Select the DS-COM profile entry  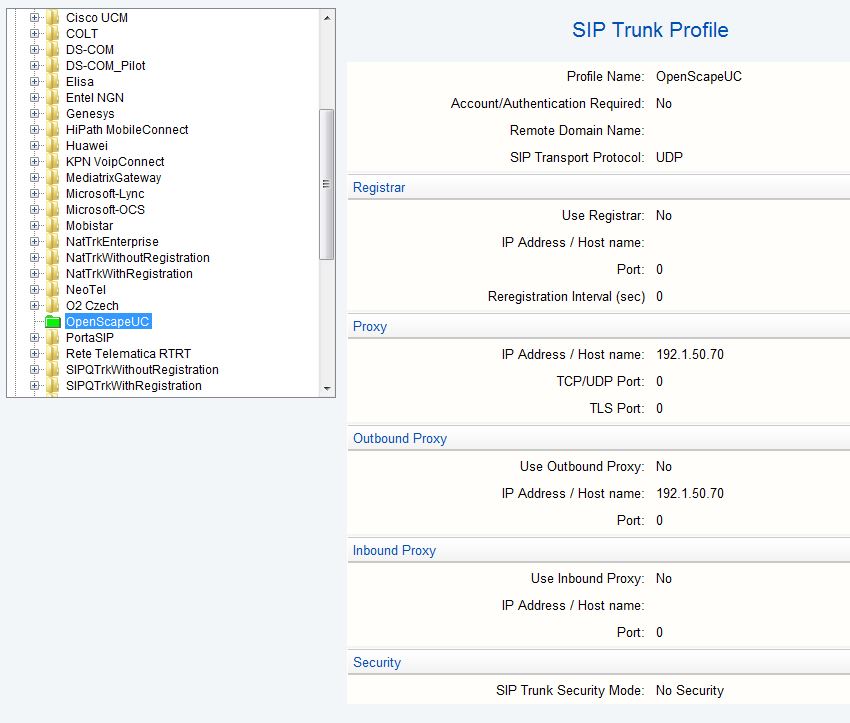[x=90, y=50]
